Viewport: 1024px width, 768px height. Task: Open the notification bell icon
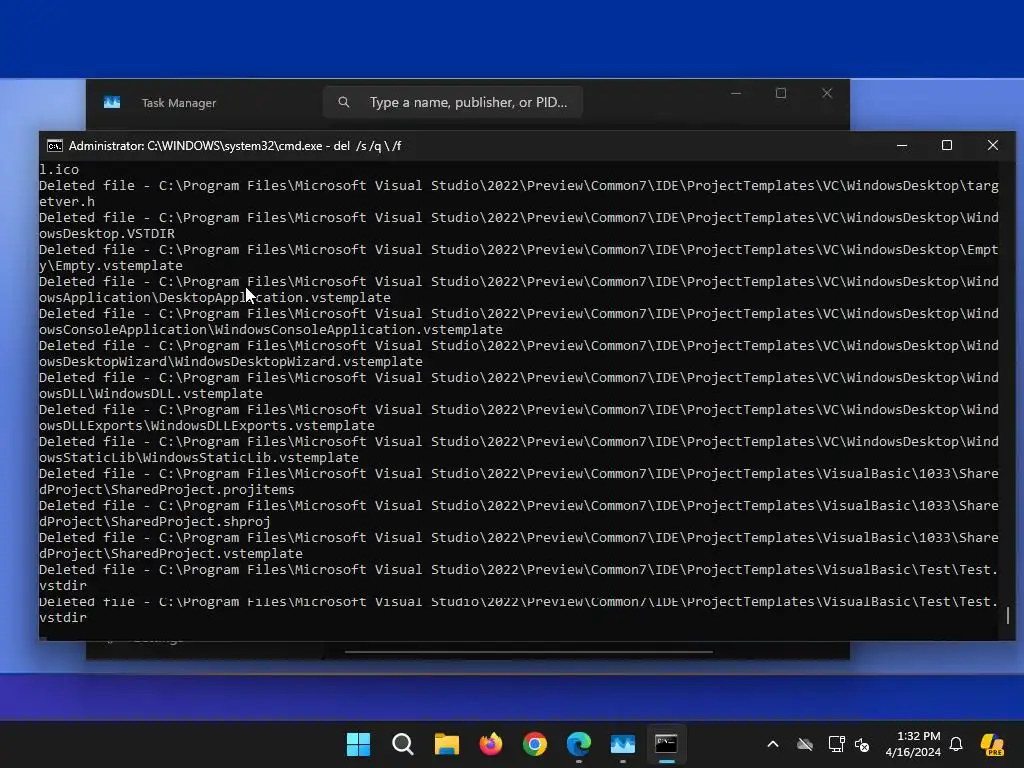tap(956, 744)
